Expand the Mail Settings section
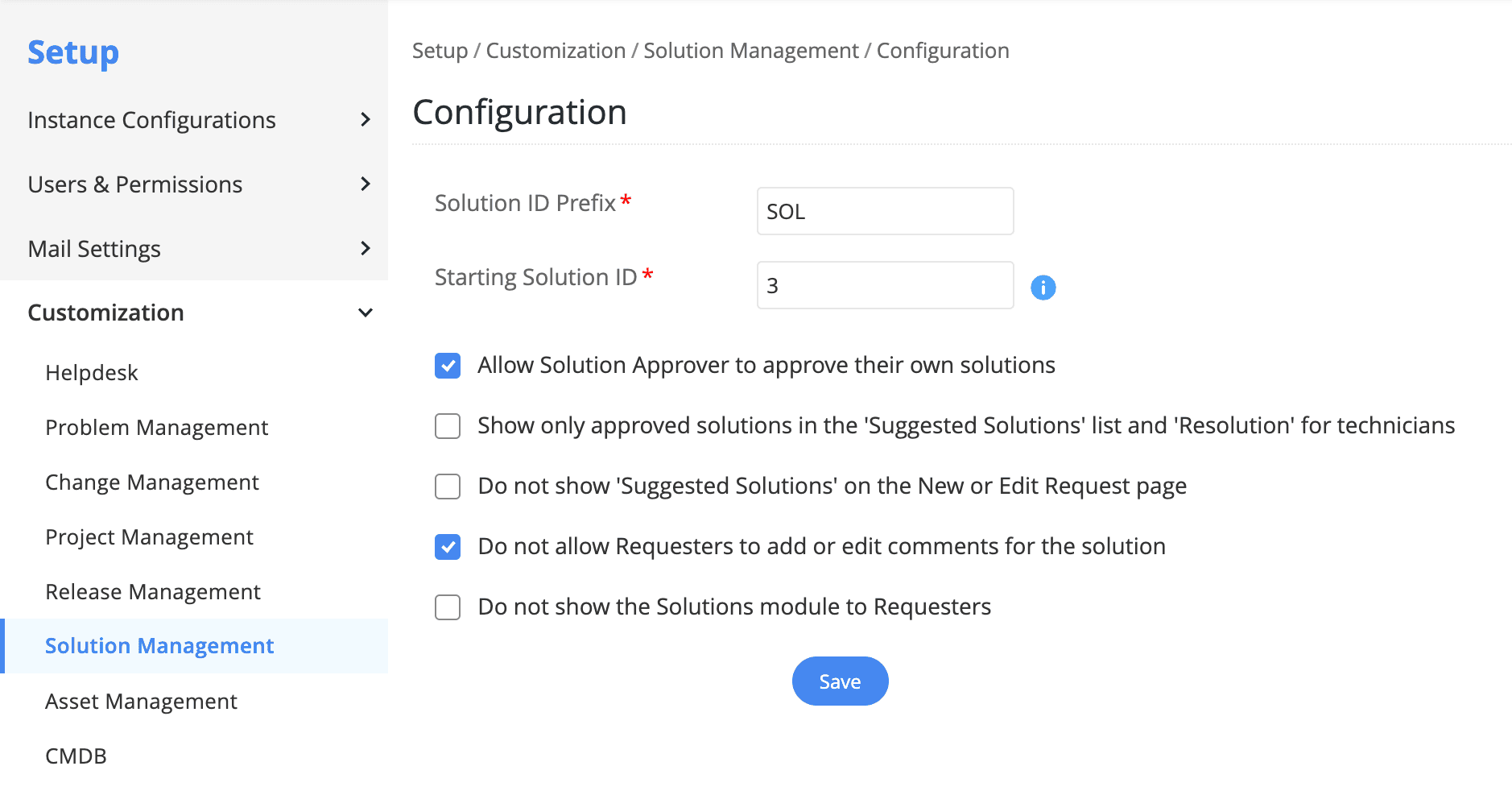 365,249
